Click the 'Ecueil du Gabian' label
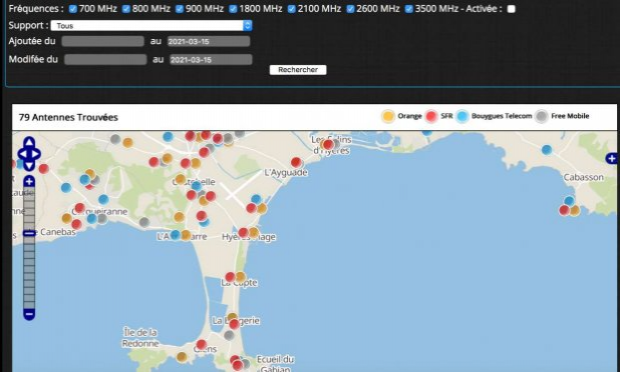 coord(275,364)
